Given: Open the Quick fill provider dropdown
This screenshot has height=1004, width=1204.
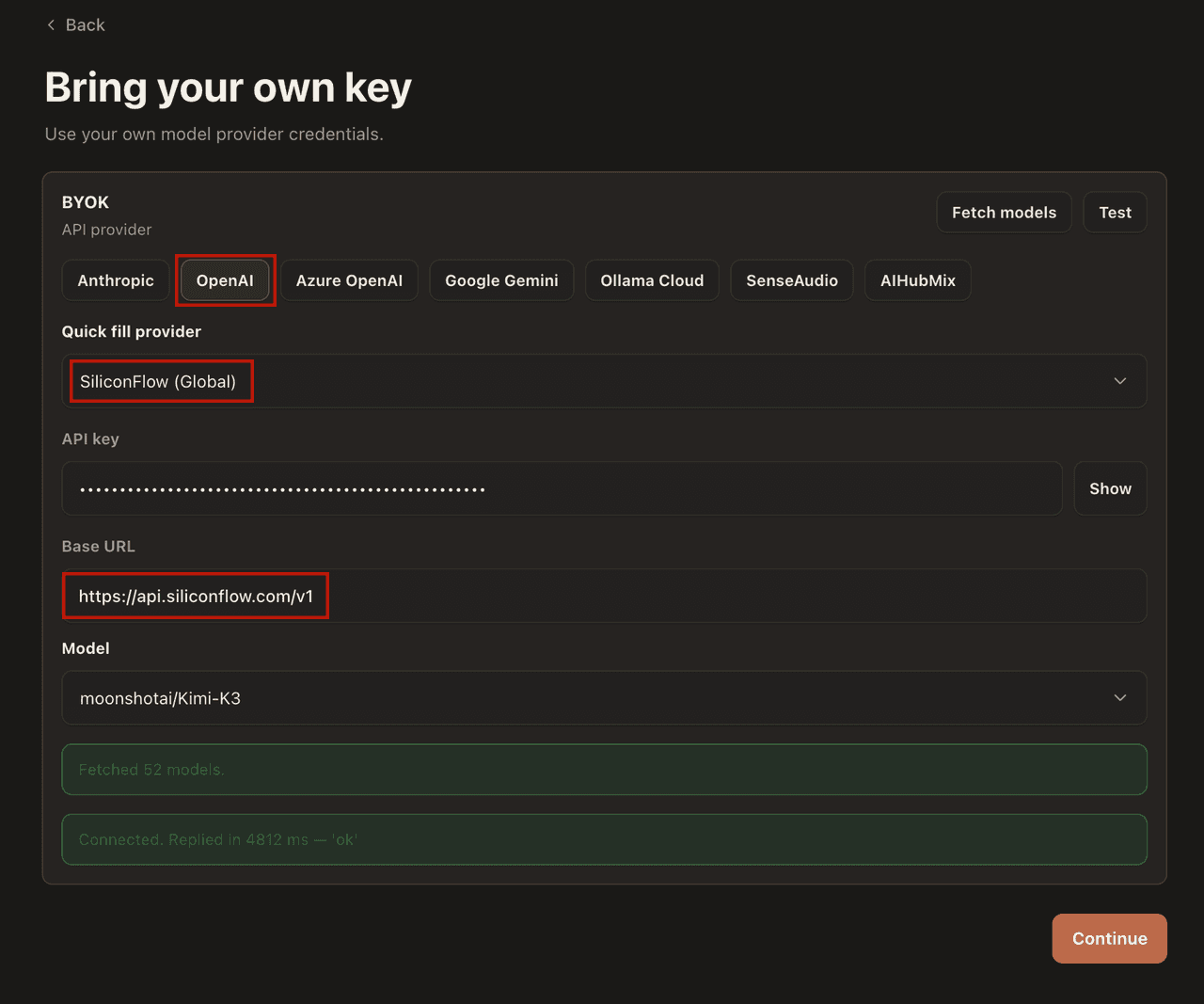Looking at the screenshot, I should [x=604, y=381].
